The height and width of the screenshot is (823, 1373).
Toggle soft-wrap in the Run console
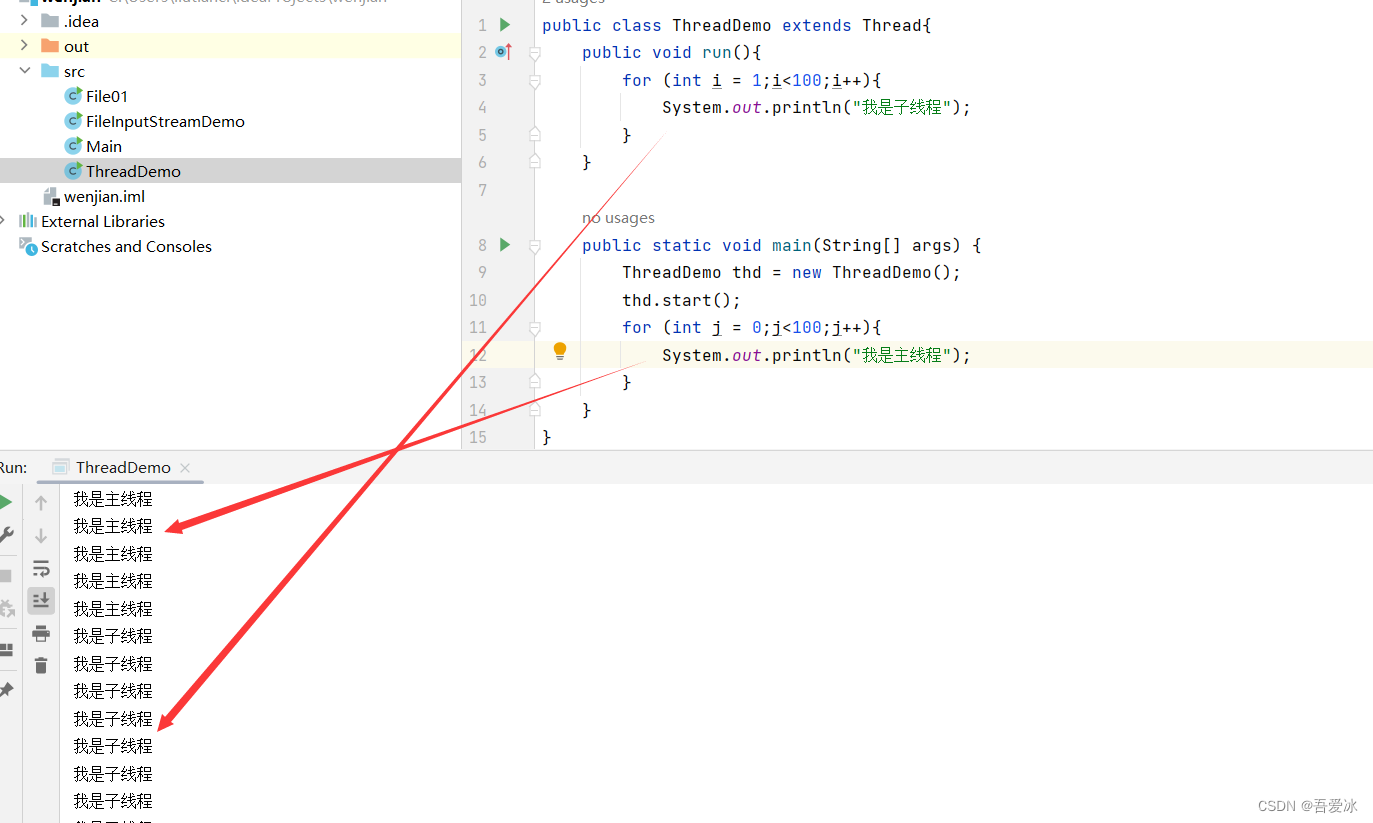pos(41,569)
